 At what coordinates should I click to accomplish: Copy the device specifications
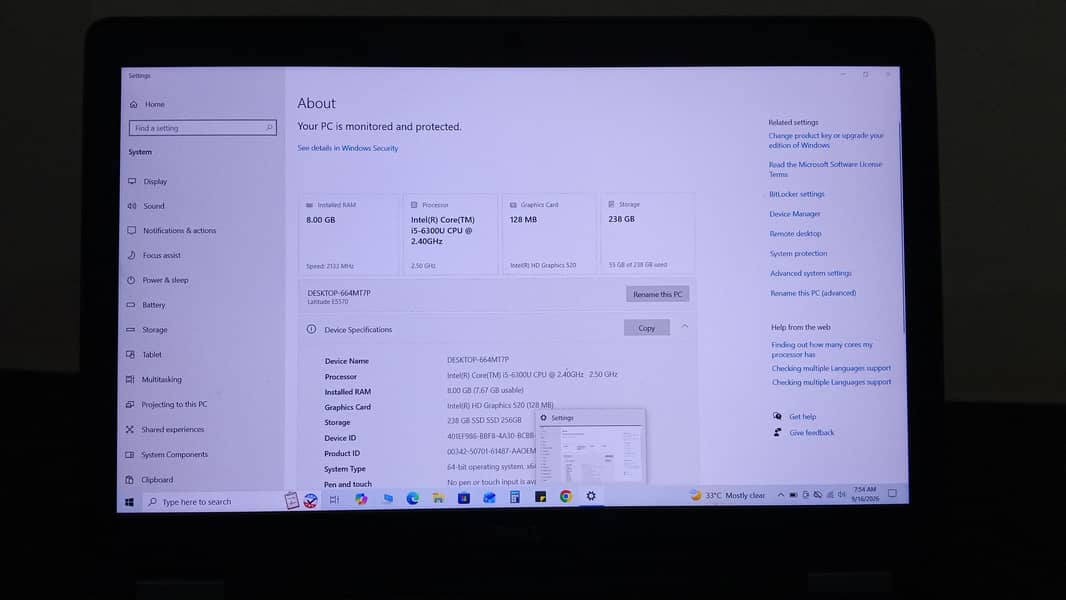point(647,328)
